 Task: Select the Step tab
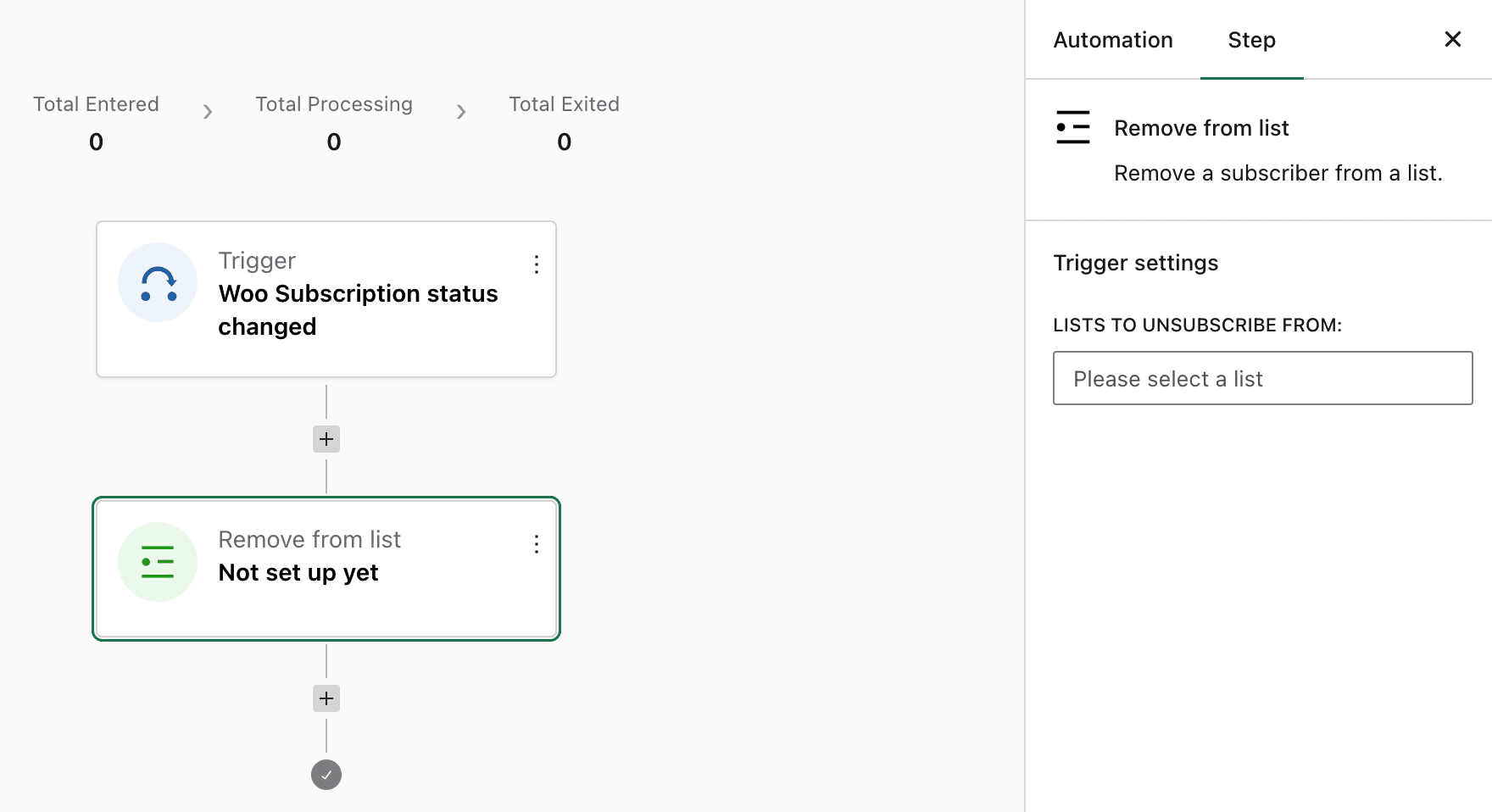(x=1251, y=40)
